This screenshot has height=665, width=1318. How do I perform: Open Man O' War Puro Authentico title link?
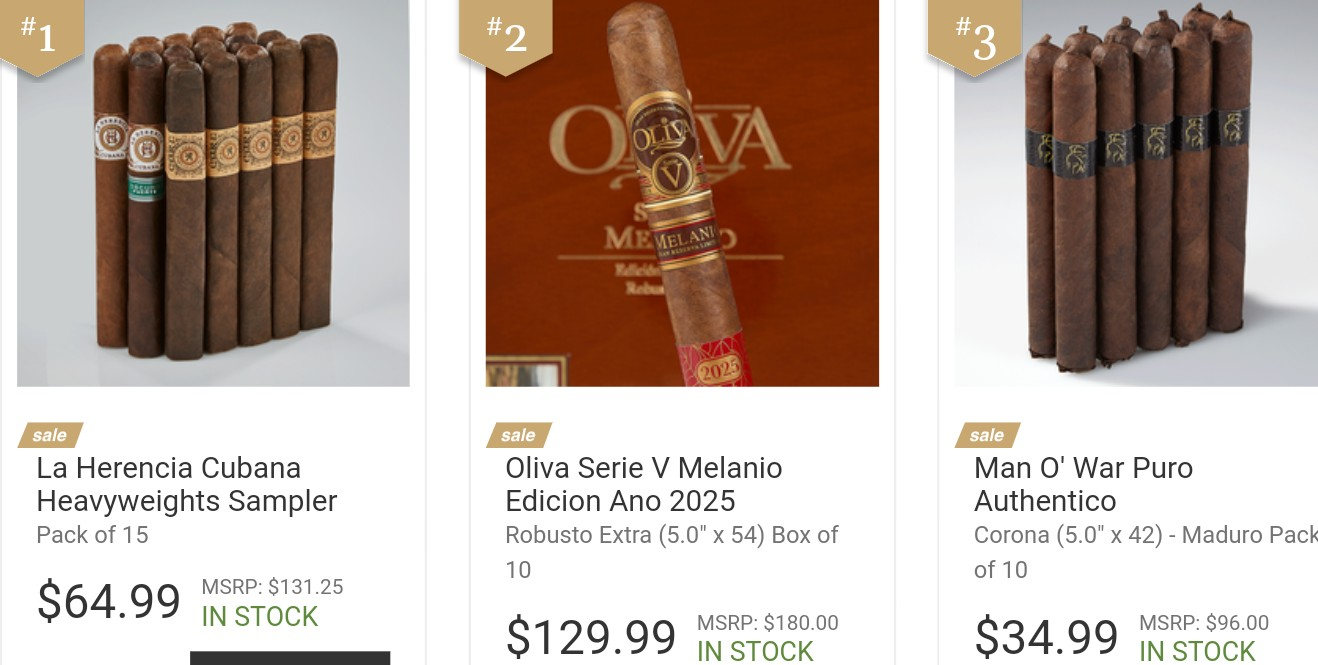pos(1084,484)
